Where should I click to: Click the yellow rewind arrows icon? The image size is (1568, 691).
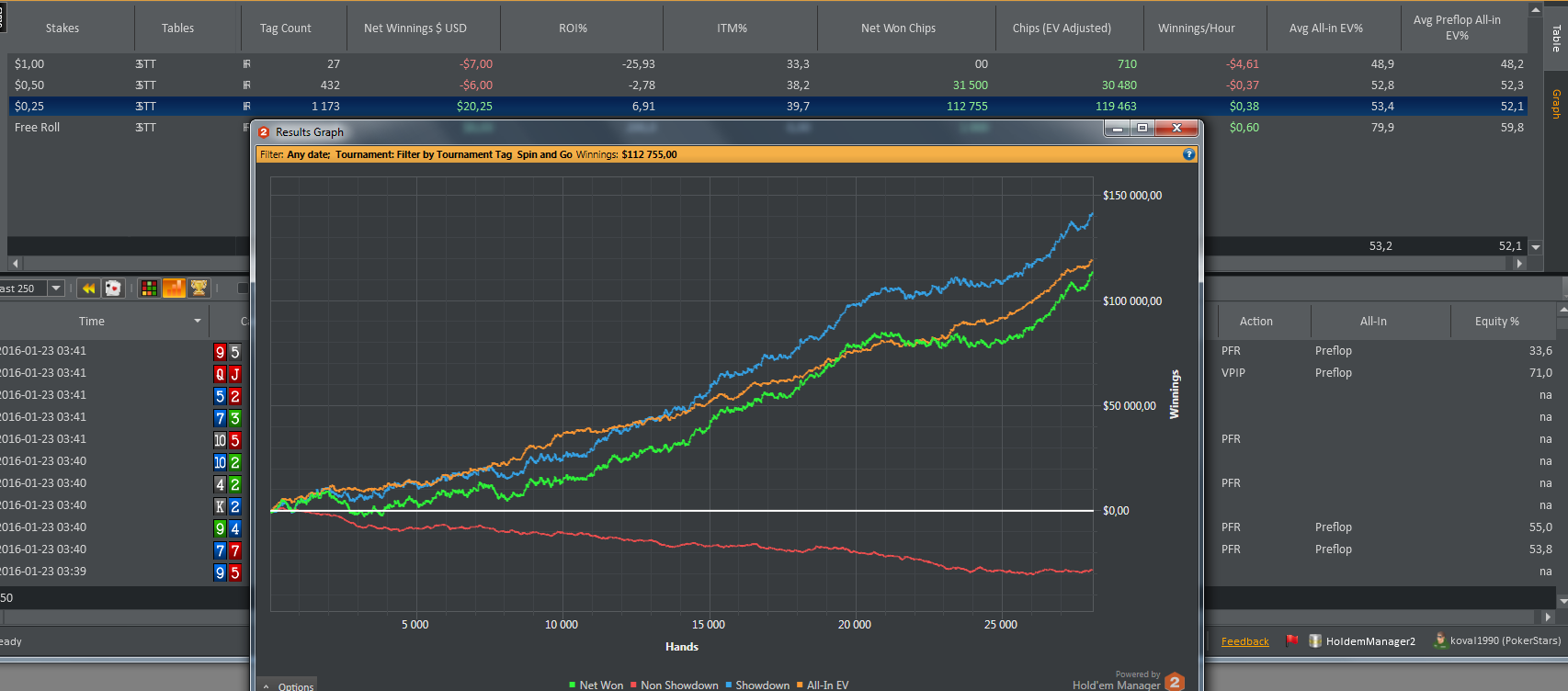coord(88,289)
